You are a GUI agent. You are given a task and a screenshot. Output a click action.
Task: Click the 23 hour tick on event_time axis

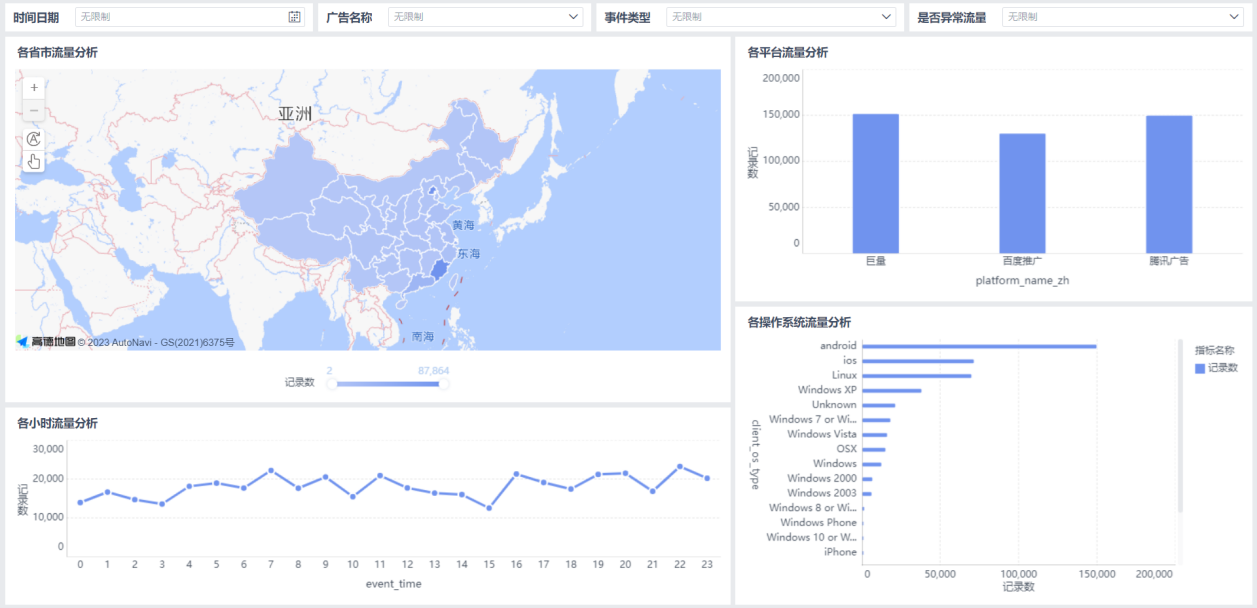[x=707, y=565]
